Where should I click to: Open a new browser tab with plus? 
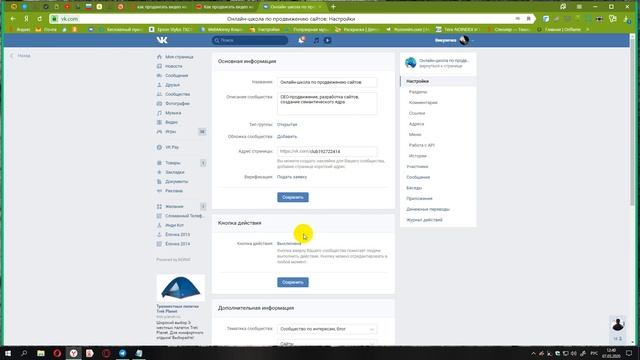coord(333,7)
